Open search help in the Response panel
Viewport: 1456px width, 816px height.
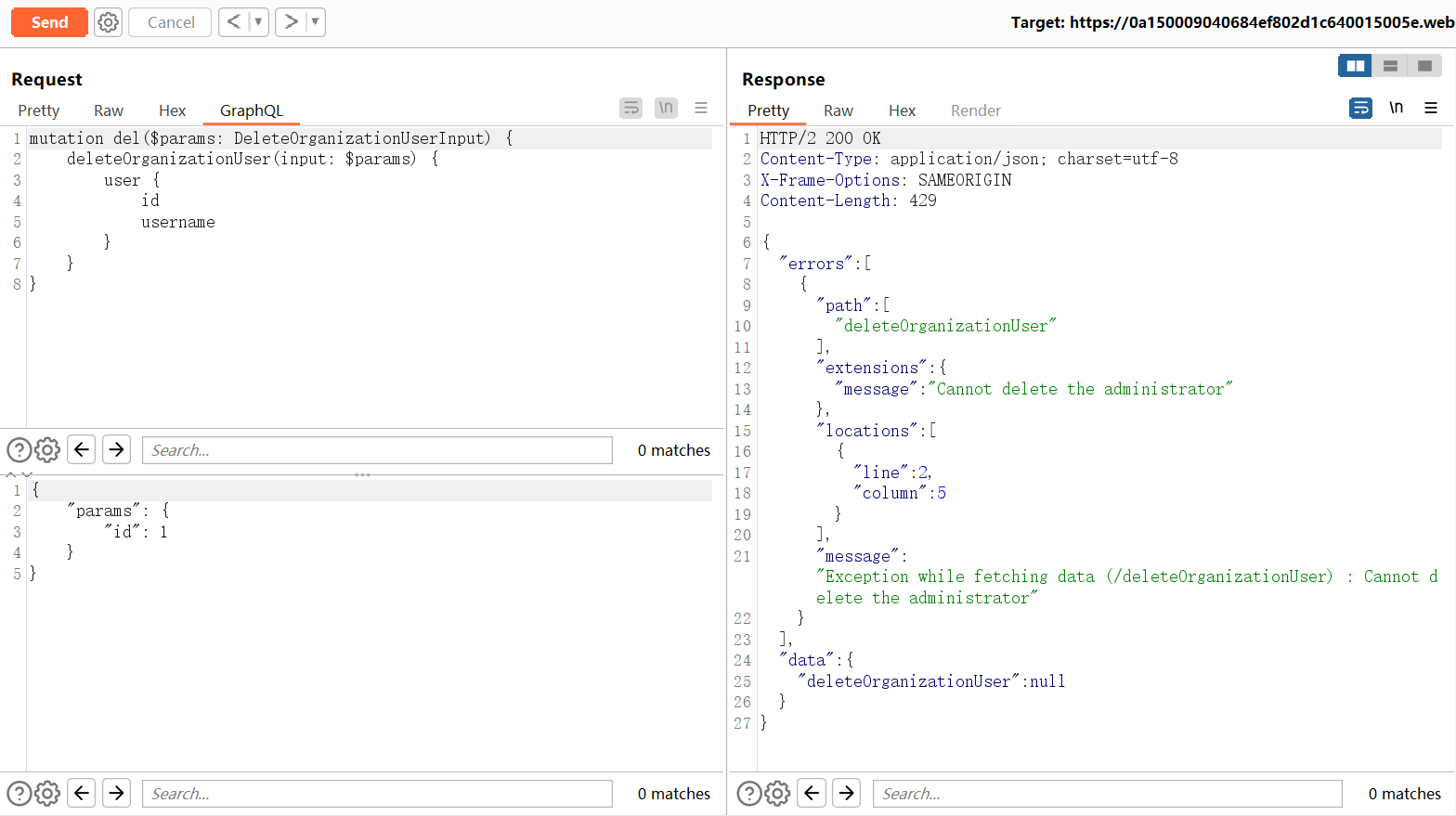click(x=748, y=794)
